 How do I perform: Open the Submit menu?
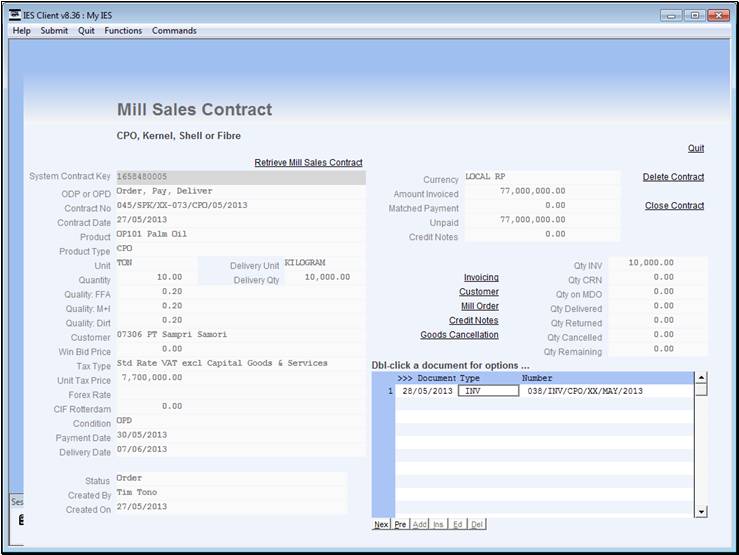click(x=54, y=31)
